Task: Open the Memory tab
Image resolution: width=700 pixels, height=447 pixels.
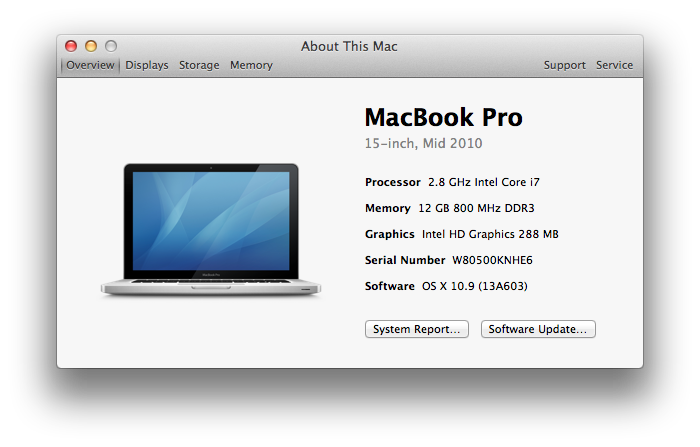Action: 251,65
